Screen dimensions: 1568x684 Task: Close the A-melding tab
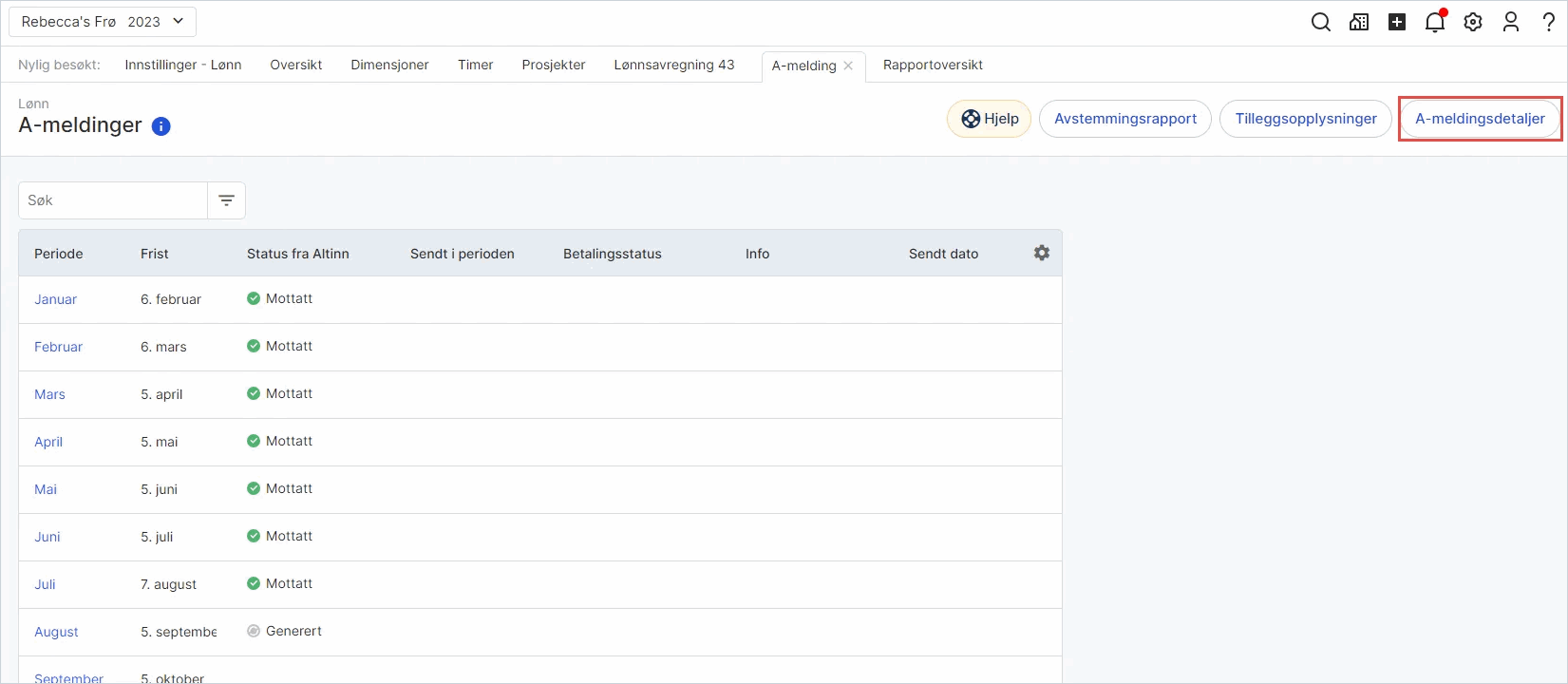pyautogui.click(x=848, y=66)
